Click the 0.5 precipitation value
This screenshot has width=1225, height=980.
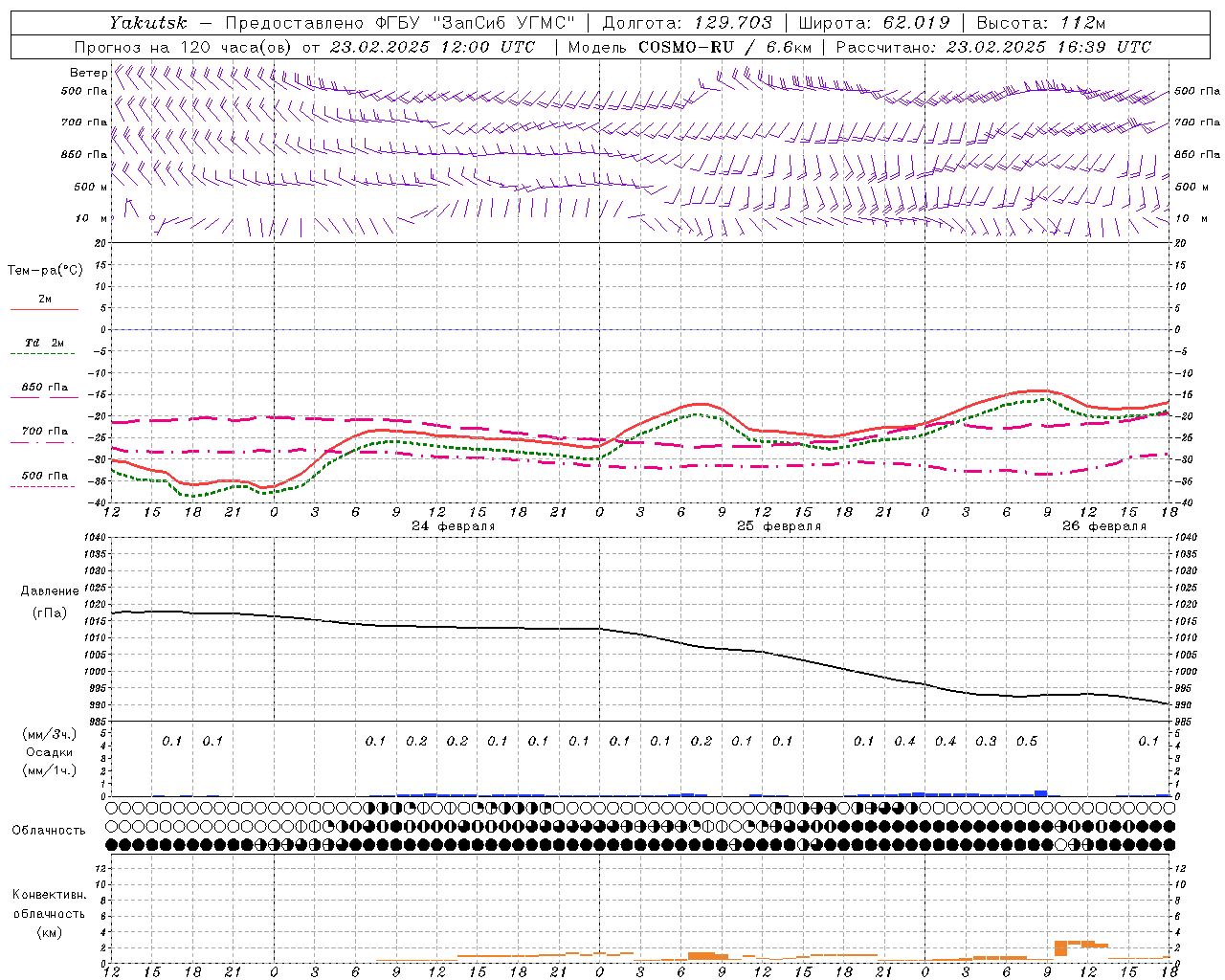[x=1027, y=742]
